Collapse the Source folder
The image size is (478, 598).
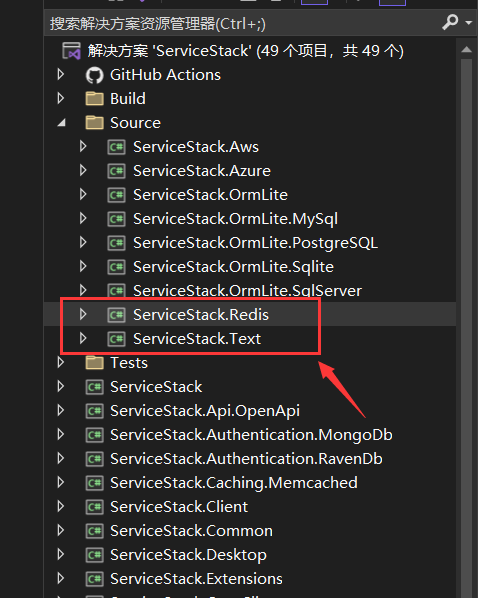coord(61,123)
